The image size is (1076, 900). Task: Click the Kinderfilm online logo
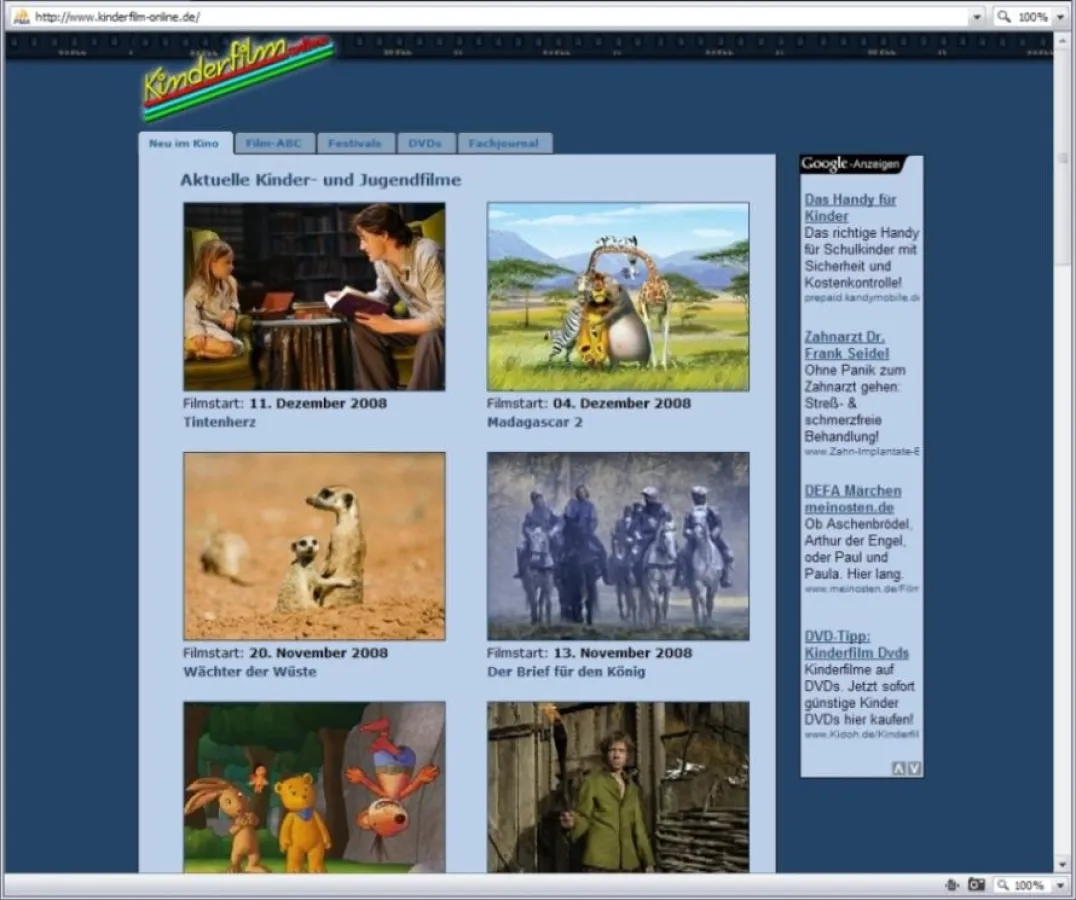237,76
